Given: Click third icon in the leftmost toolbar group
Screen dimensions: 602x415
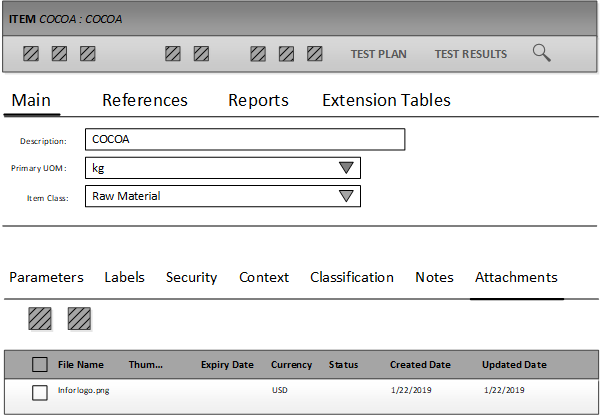Looking at the screenshot, I should coord(87,54).
